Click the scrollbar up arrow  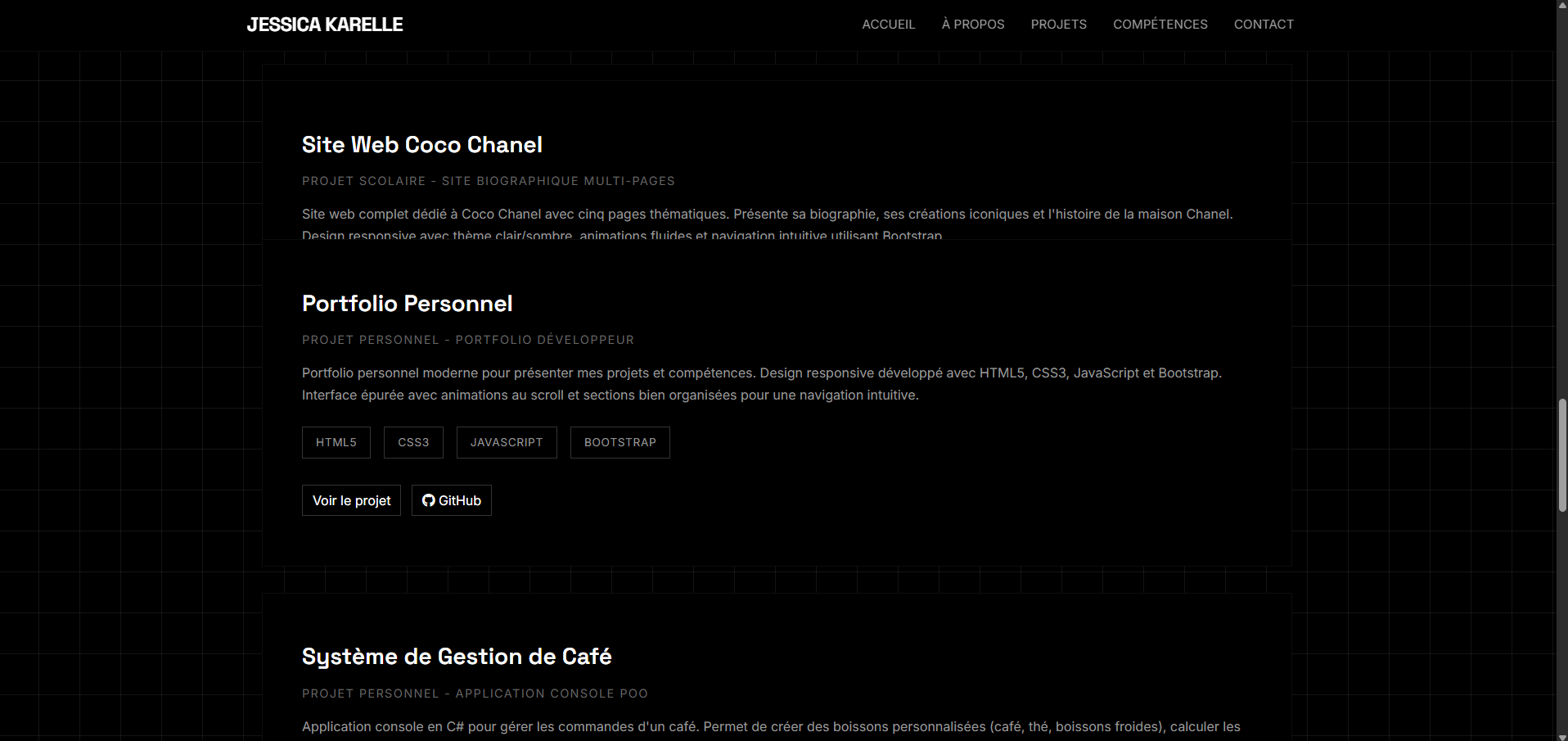coord(1561,5)
